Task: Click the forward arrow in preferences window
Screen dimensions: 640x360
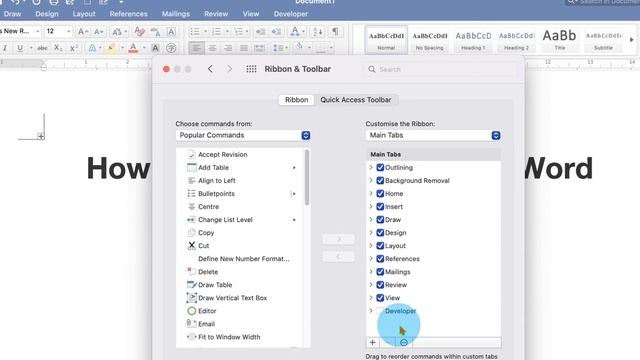Action: point(229,69)
